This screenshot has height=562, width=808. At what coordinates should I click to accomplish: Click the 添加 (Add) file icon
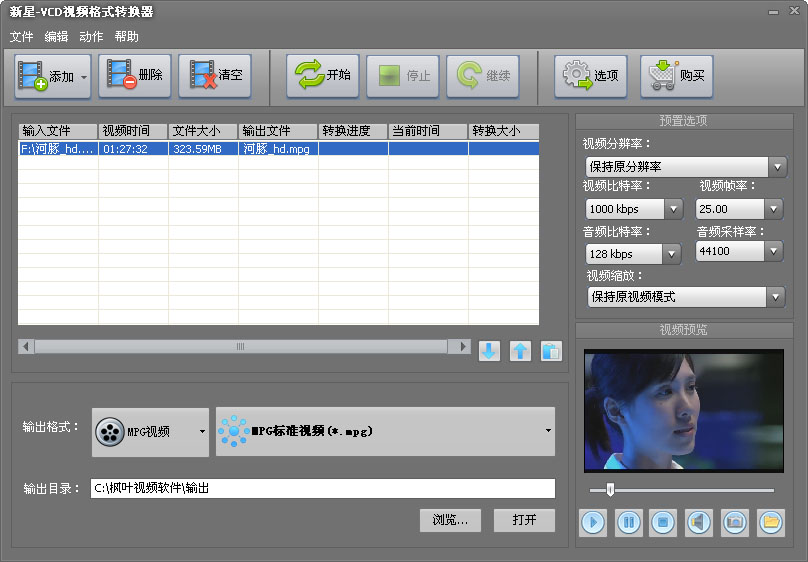coord(34,76)
